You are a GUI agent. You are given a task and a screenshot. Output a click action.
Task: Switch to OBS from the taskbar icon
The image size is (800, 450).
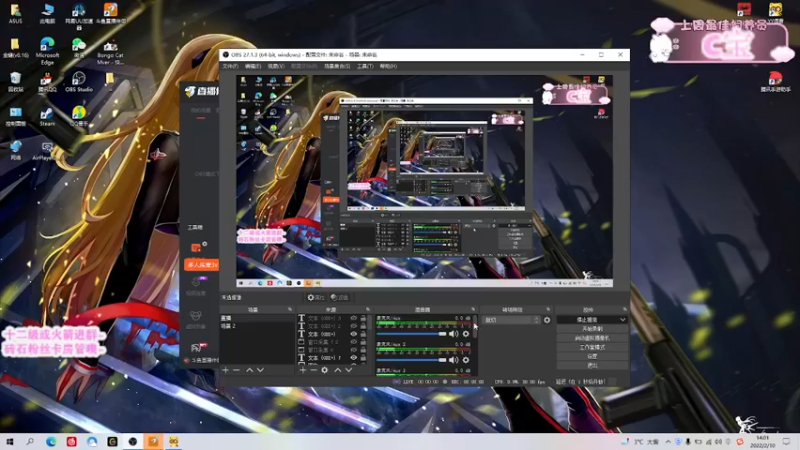[133, 441]
